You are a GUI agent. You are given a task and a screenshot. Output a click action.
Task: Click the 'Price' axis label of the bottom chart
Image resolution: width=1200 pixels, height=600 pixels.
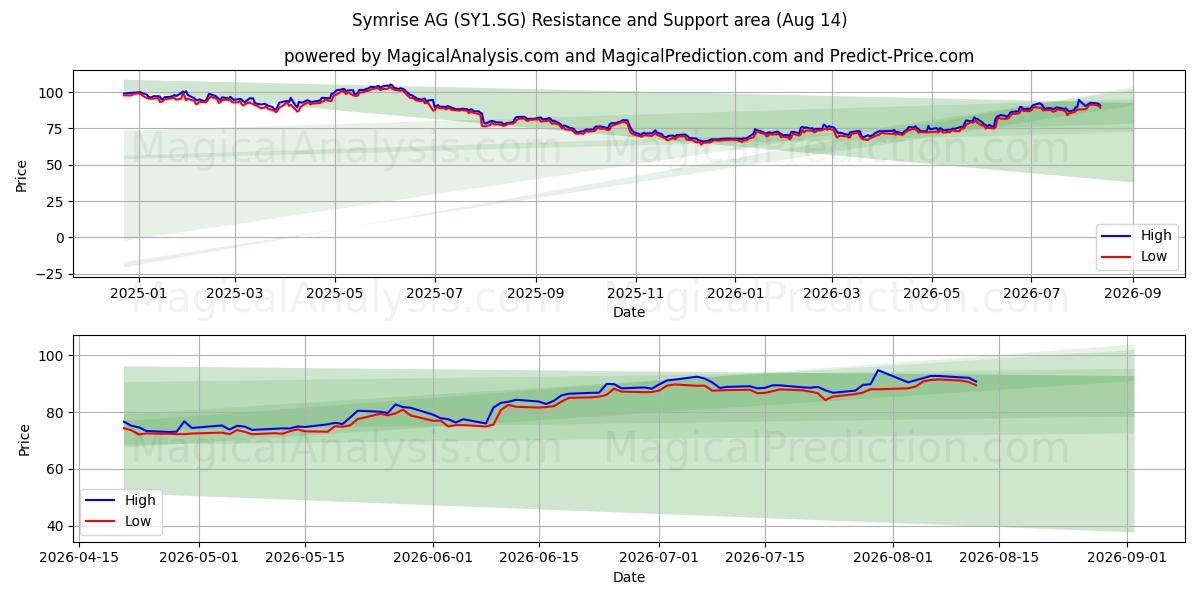click(25, 439)
